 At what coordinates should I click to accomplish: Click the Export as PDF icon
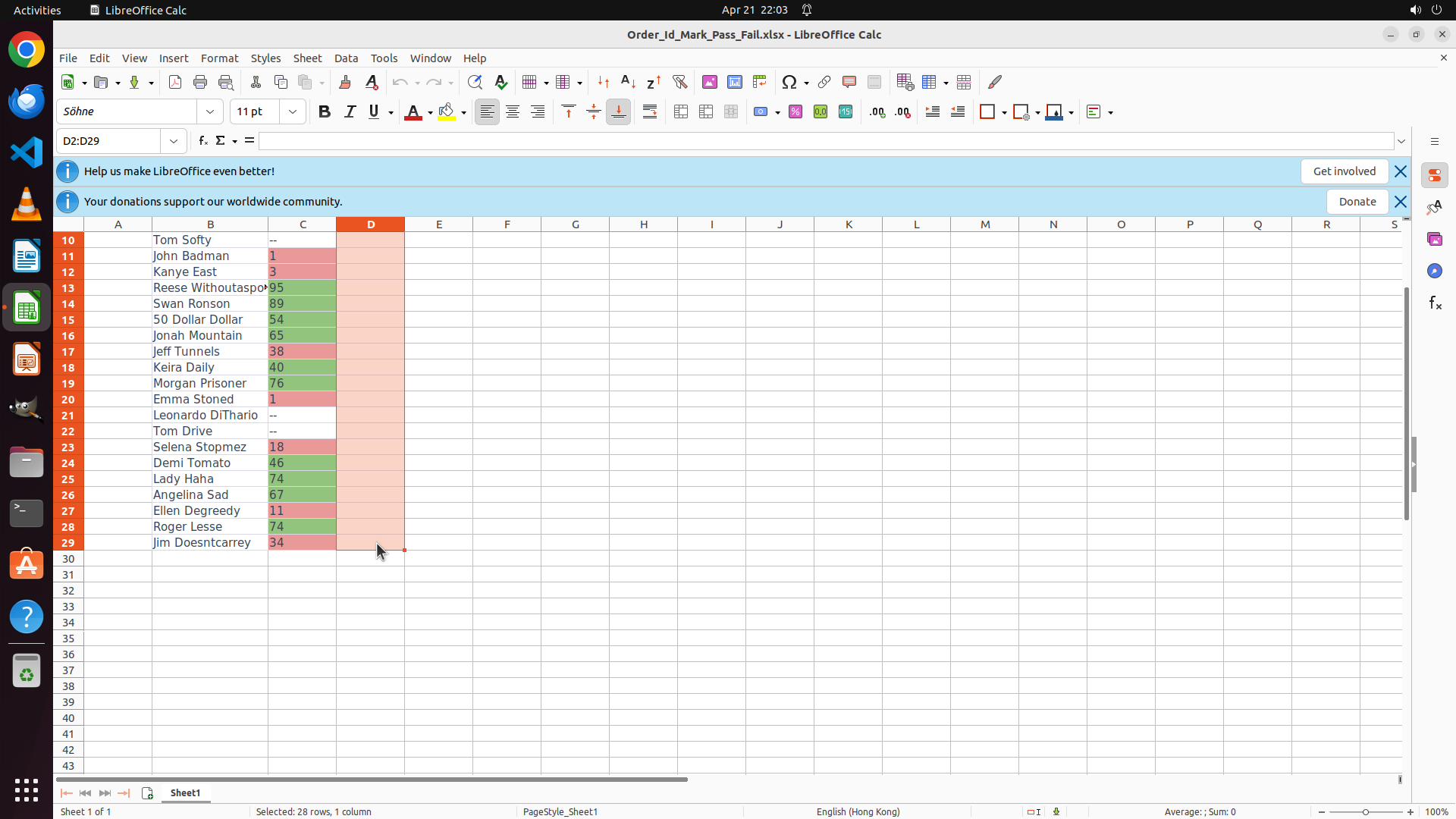[x=175, y=82]
